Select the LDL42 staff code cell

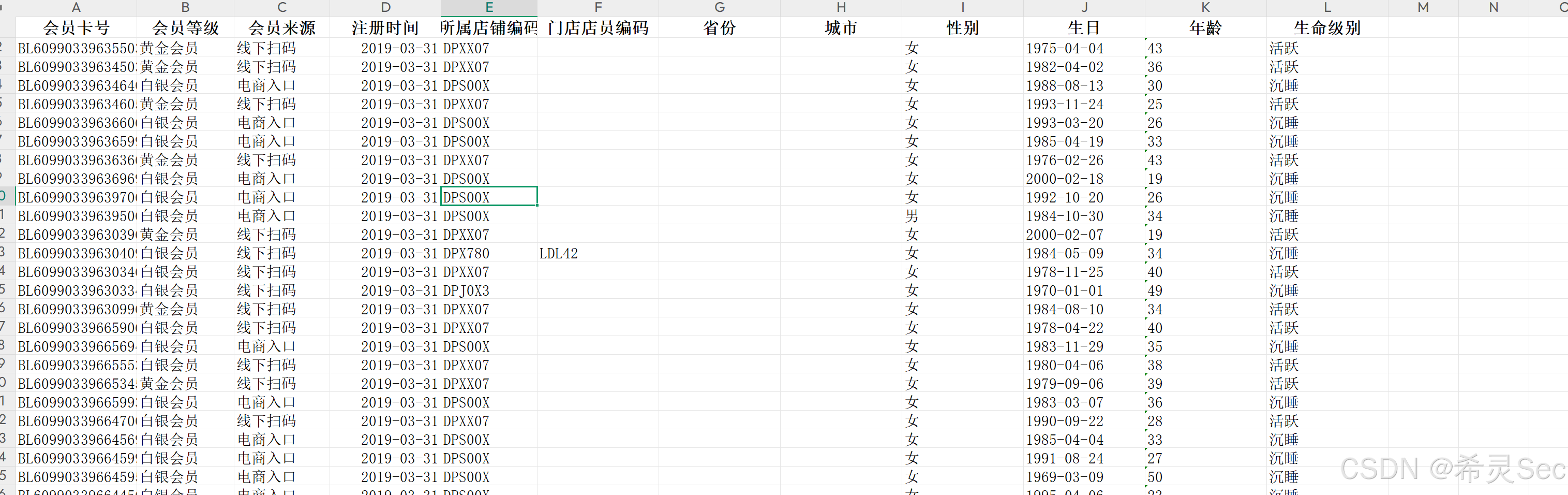pos(598,253)
